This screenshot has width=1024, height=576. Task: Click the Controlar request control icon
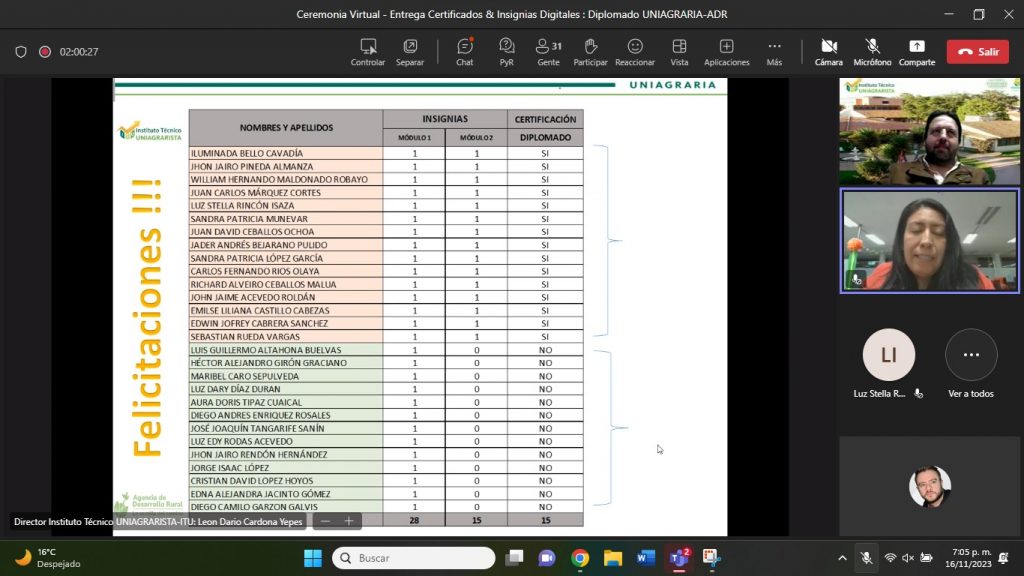tap(368, 51)
